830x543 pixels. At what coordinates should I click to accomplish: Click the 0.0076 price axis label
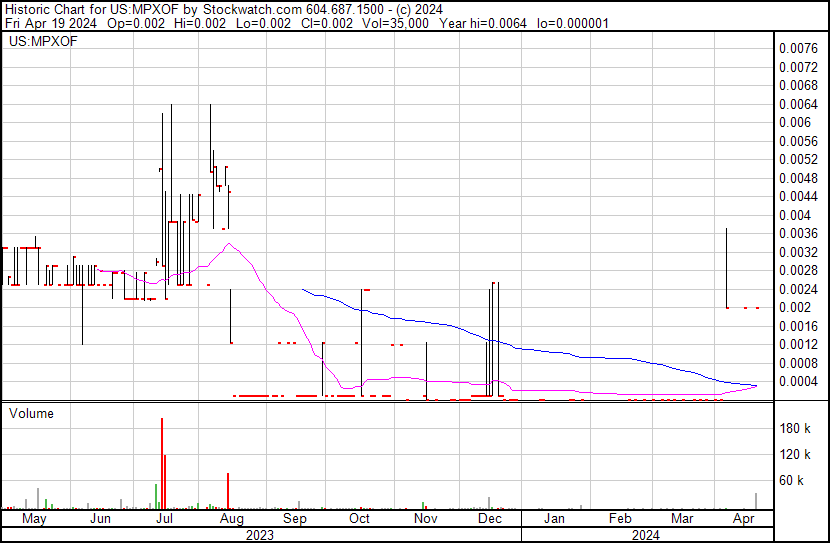tap(798, 48)
